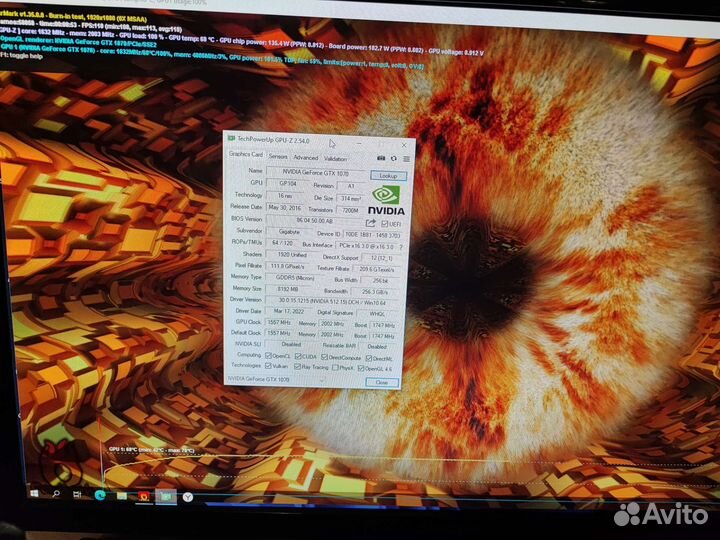The image size is (720, 540).
Task: Click the Digital Signature field WHQL
Action: tap(377, 314)
